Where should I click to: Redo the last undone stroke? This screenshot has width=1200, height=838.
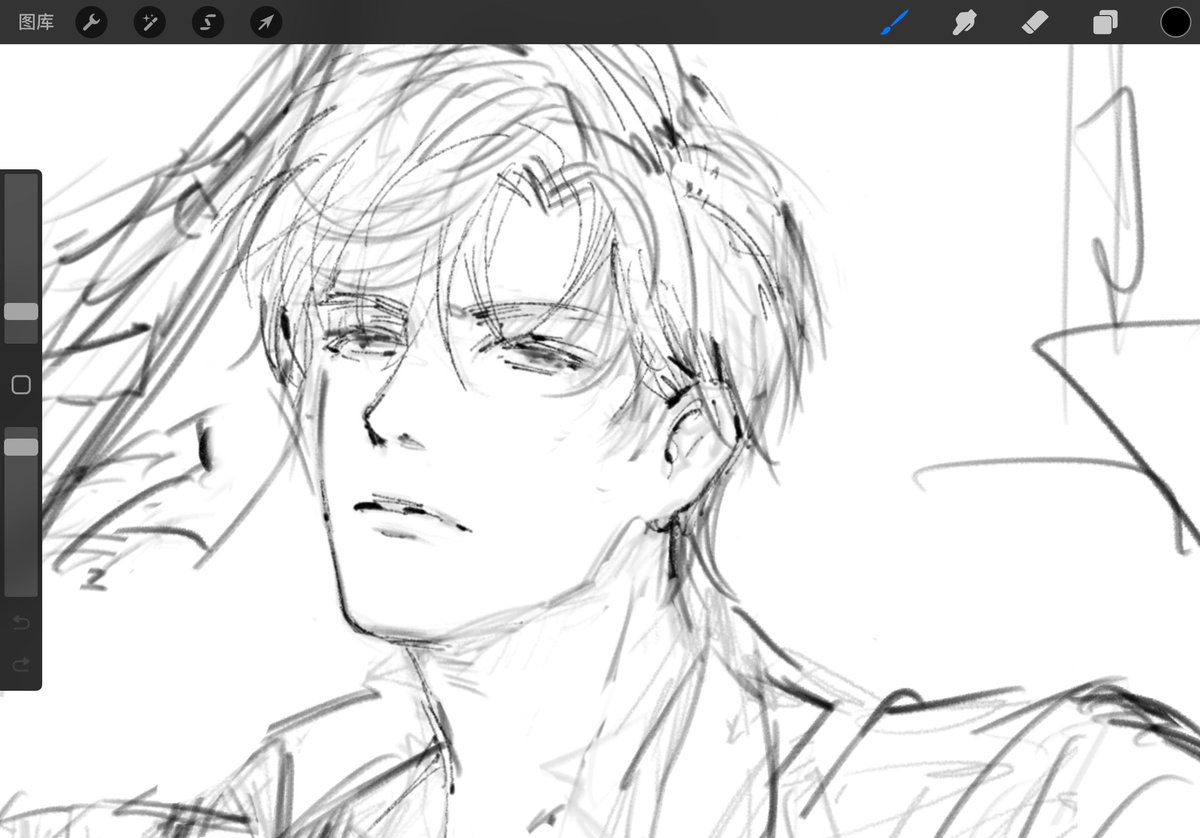point(21,665)
